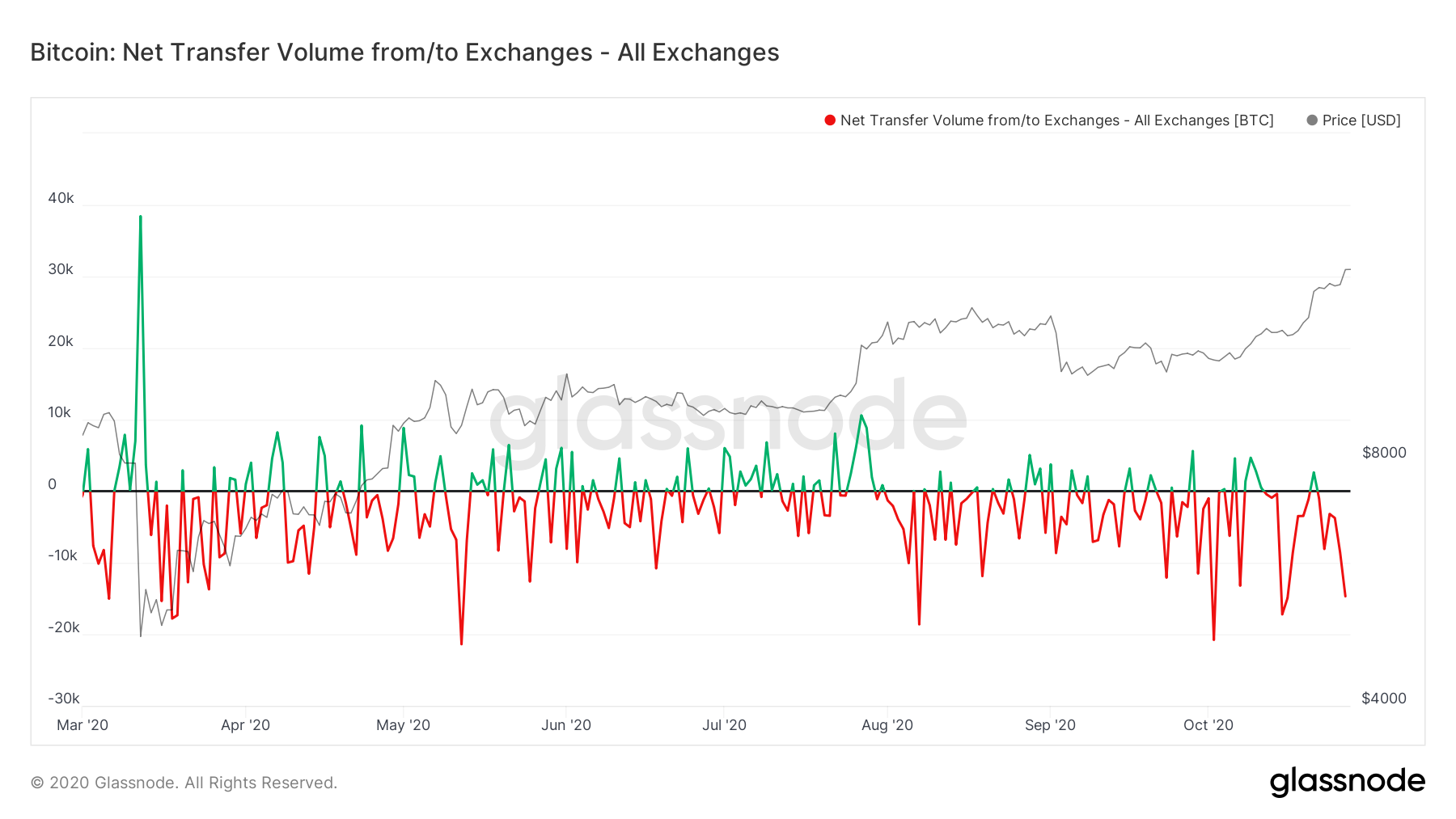1456x819 pixels.
Task: Click the red Net Transfer Volume legend dot
Action: pos(830,120)
